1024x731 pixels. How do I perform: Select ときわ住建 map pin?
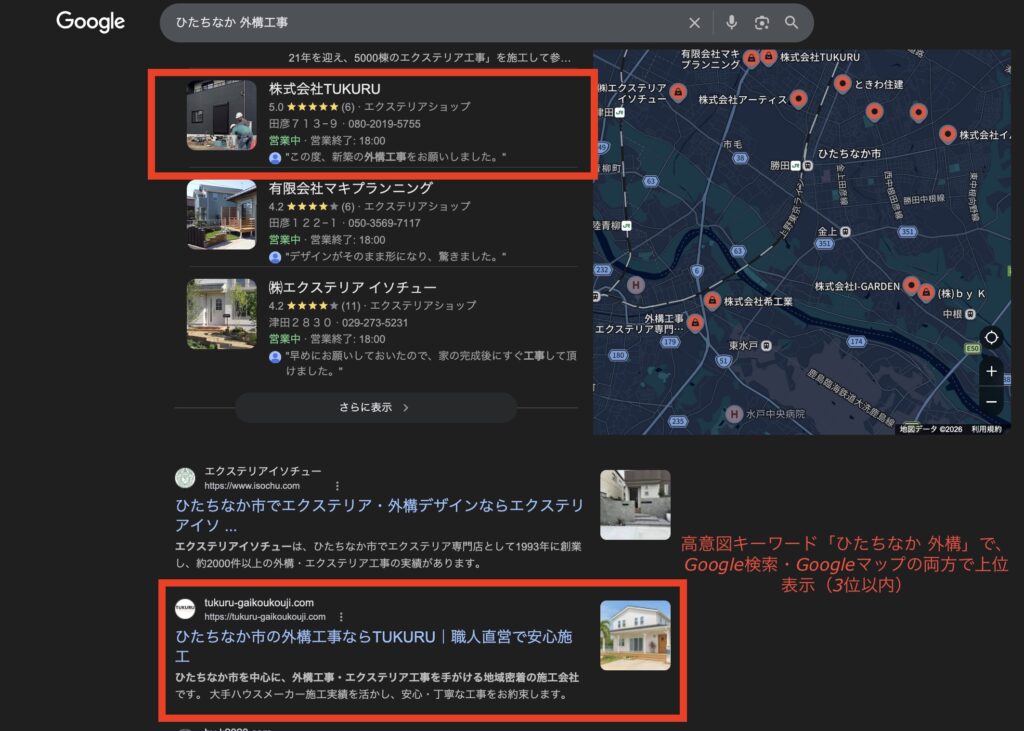[x=842, y=83]
